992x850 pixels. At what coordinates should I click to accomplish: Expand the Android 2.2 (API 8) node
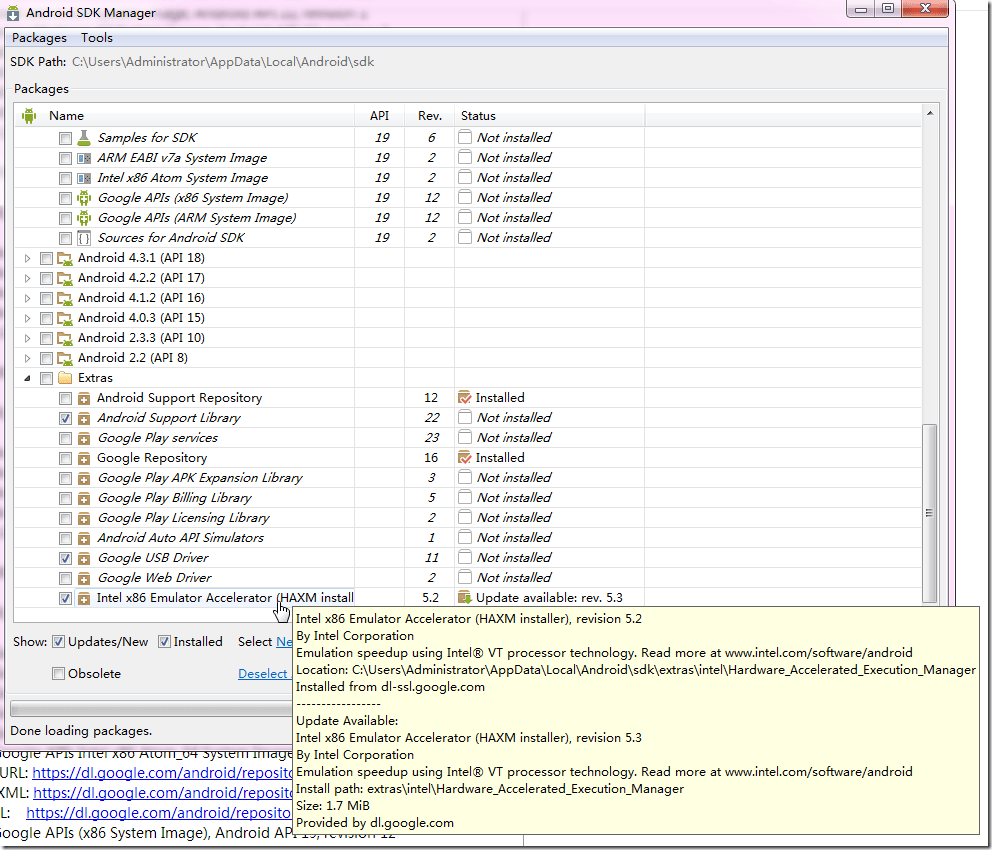point(27,358)
